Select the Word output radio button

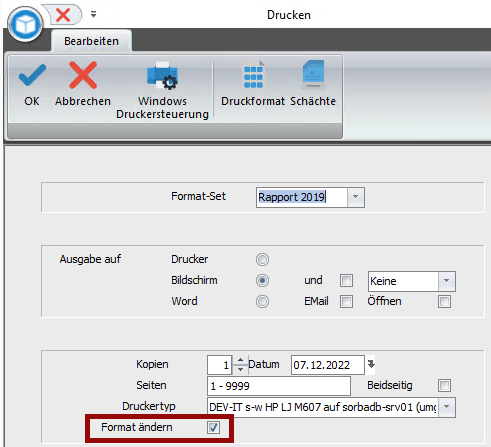[262, 301]
